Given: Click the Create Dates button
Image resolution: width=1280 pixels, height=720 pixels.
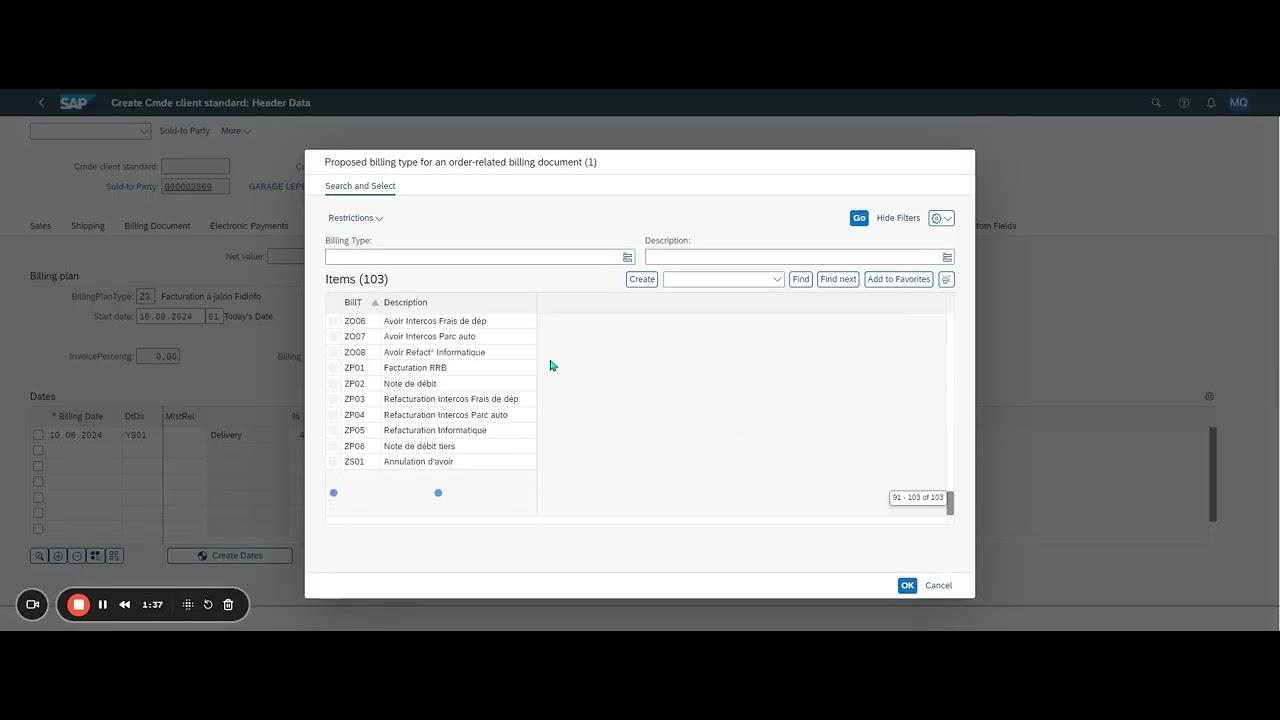Looking at the screenshot, I should [230, 556].
